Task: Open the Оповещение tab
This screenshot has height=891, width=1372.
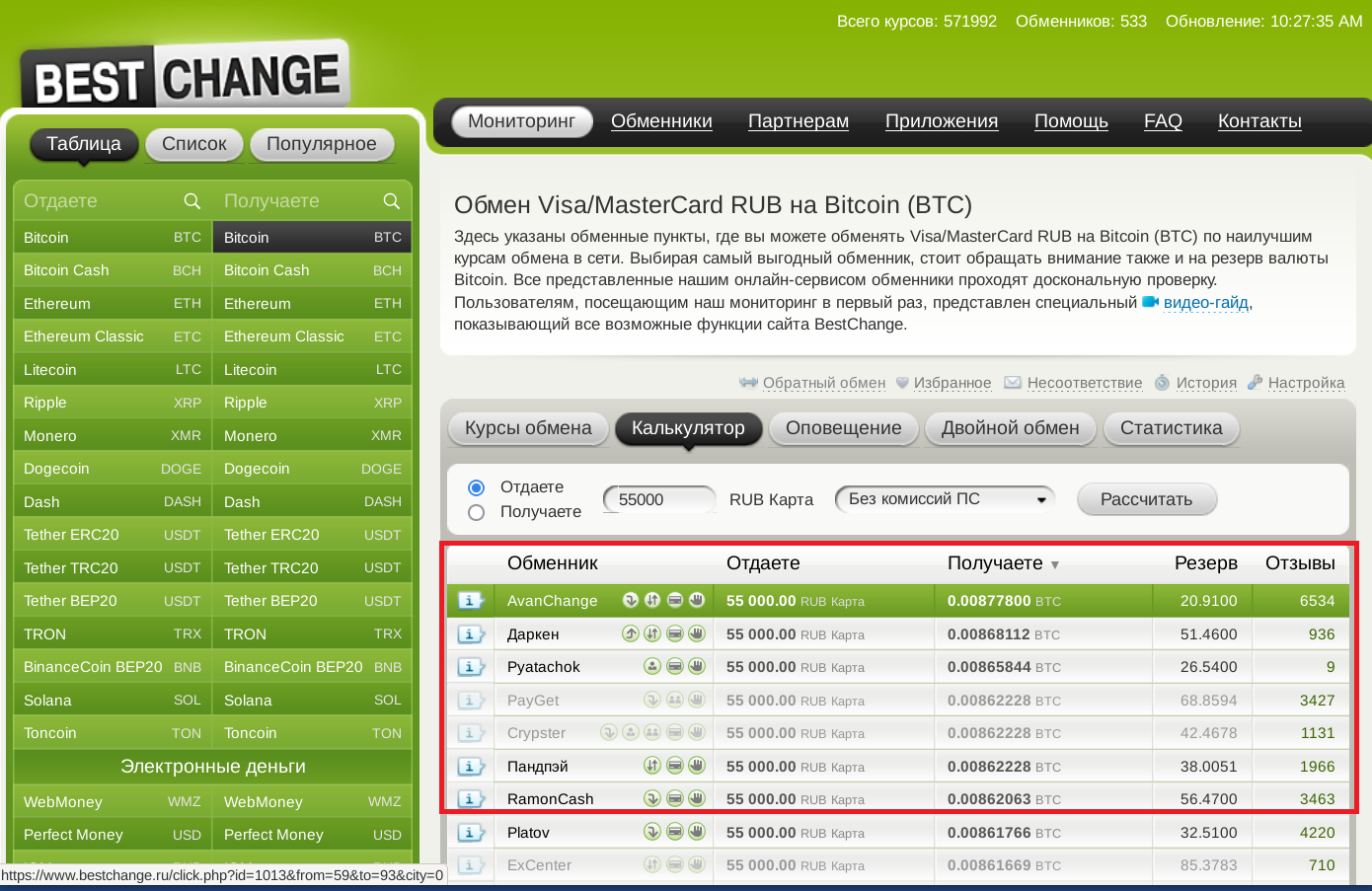Action: tap(844, 428)
